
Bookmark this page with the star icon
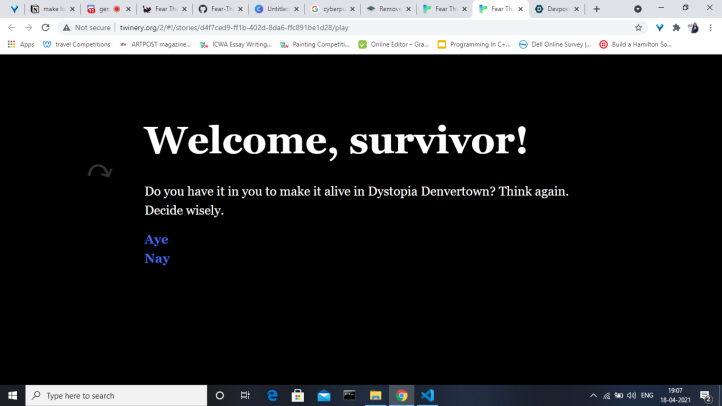pos(638,28)
